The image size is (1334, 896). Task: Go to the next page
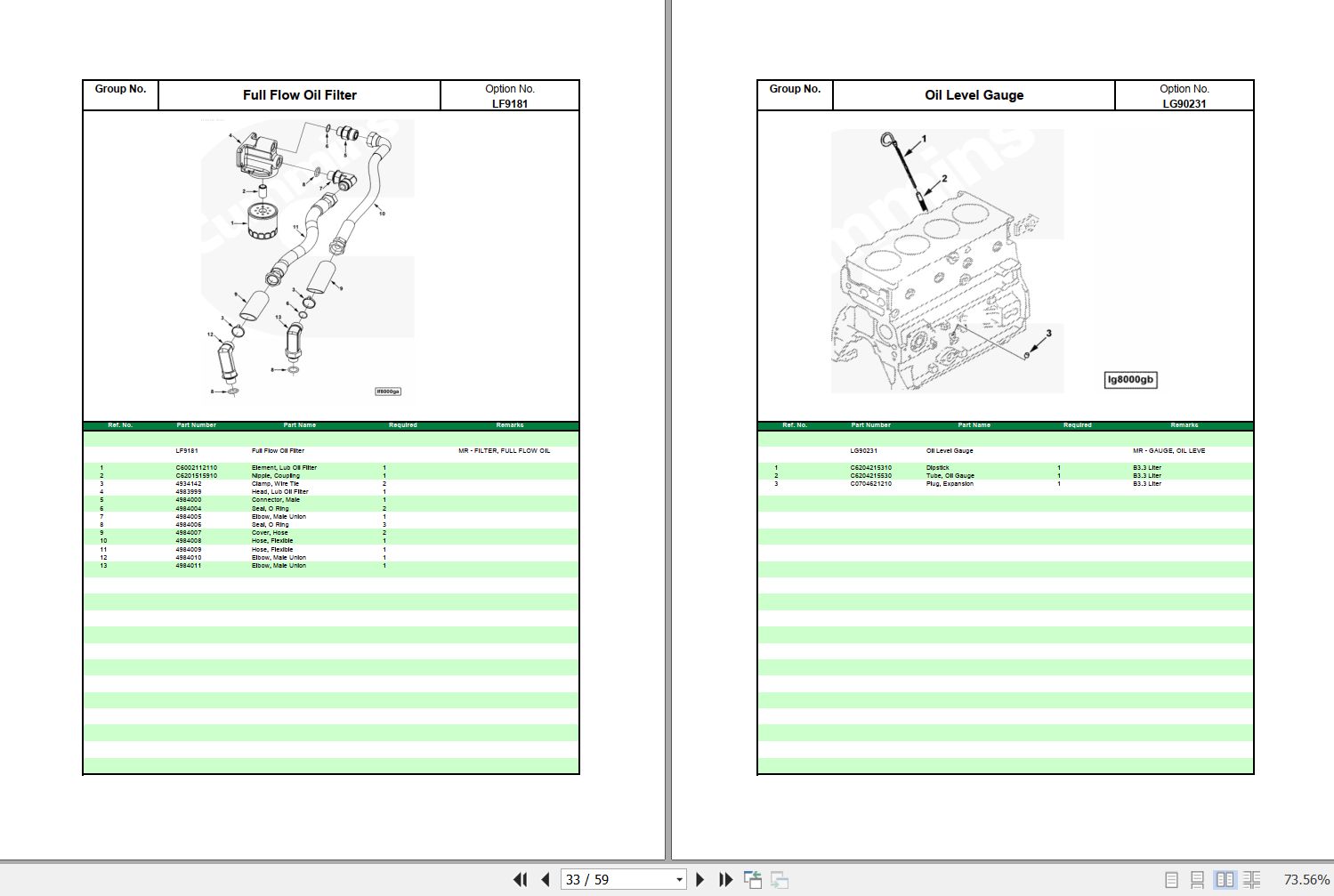coord(699,879)
